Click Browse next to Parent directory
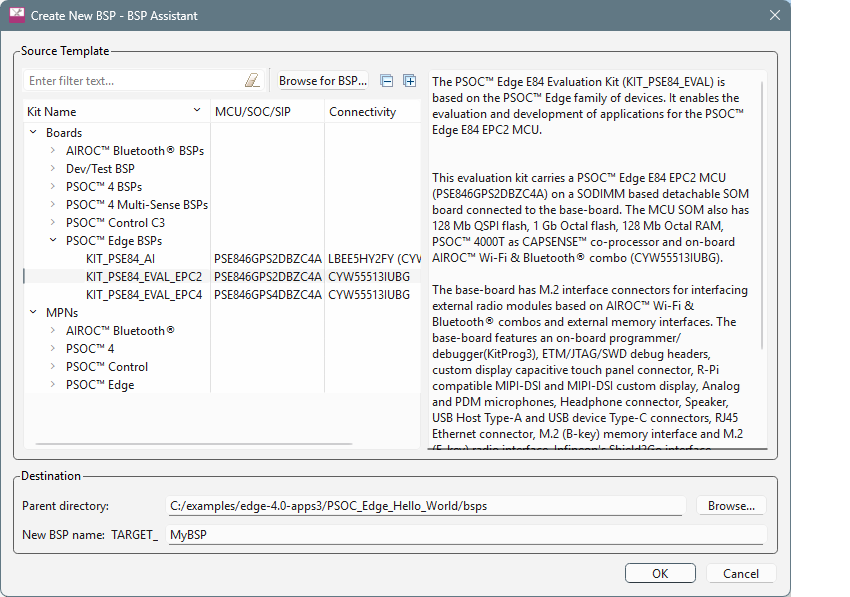850x597 pixels. tap(731, 505)
